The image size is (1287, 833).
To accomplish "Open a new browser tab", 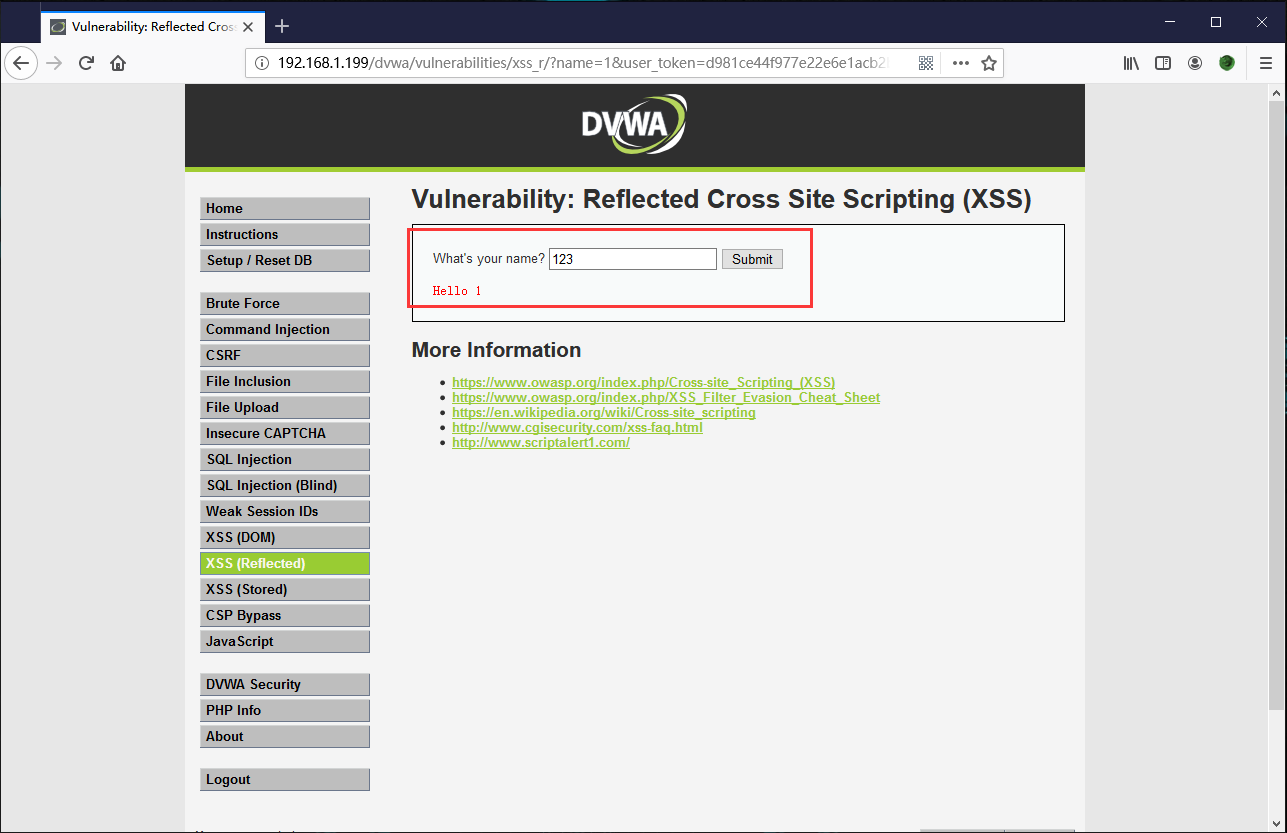I will (x=282, y=26).
